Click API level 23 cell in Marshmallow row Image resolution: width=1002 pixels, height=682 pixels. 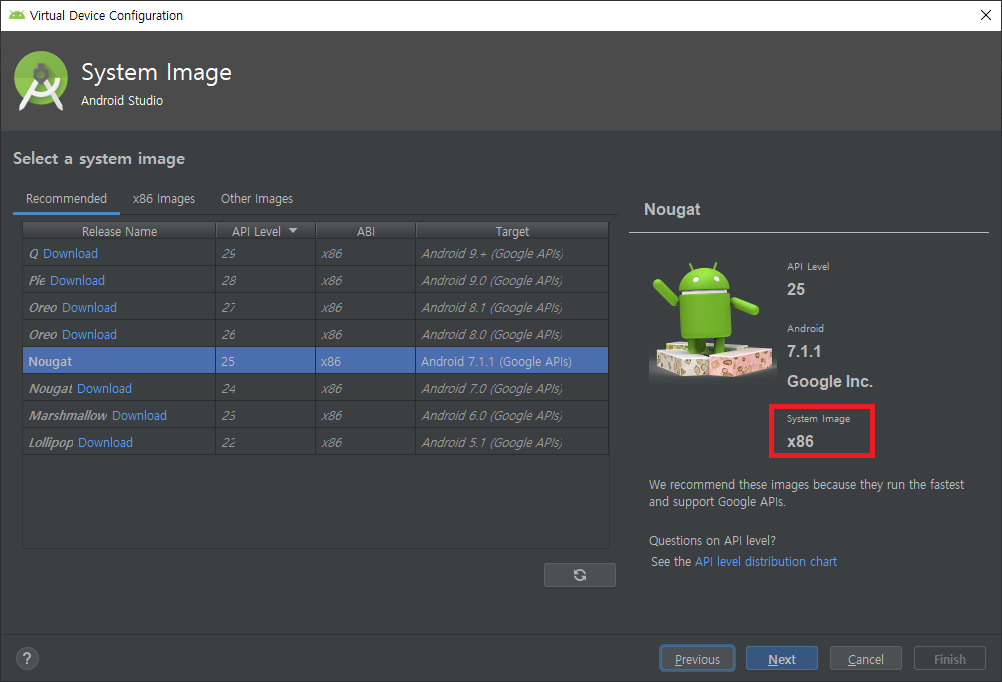coord(265,415)
